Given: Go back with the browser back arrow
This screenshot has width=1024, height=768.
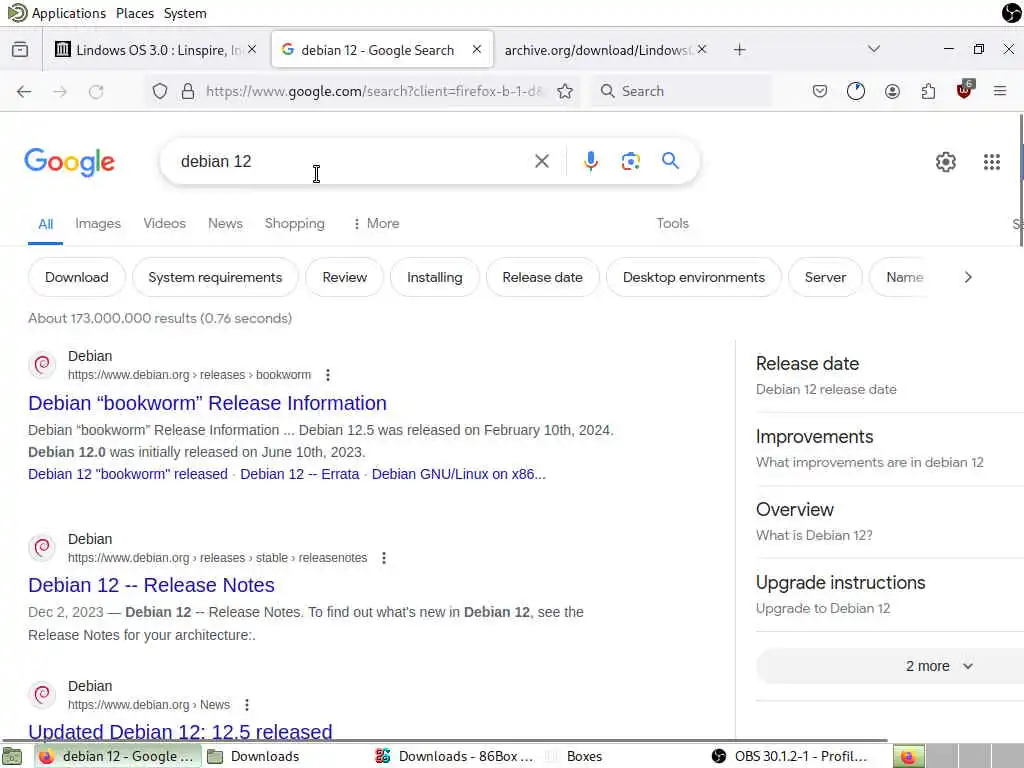Looking at the screenshot, I should [x=24, y=91].
